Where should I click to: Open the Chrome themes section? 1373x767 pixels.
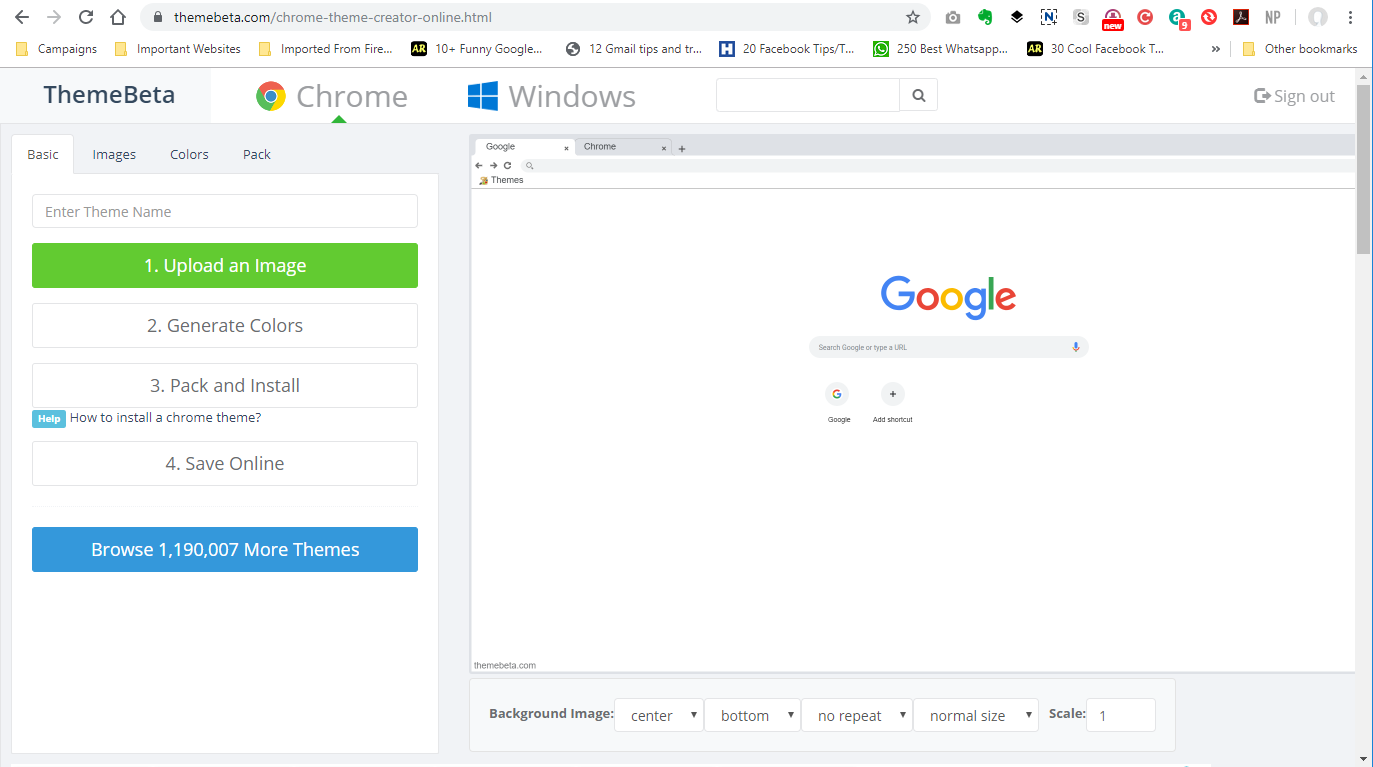[x=332, y=96]
